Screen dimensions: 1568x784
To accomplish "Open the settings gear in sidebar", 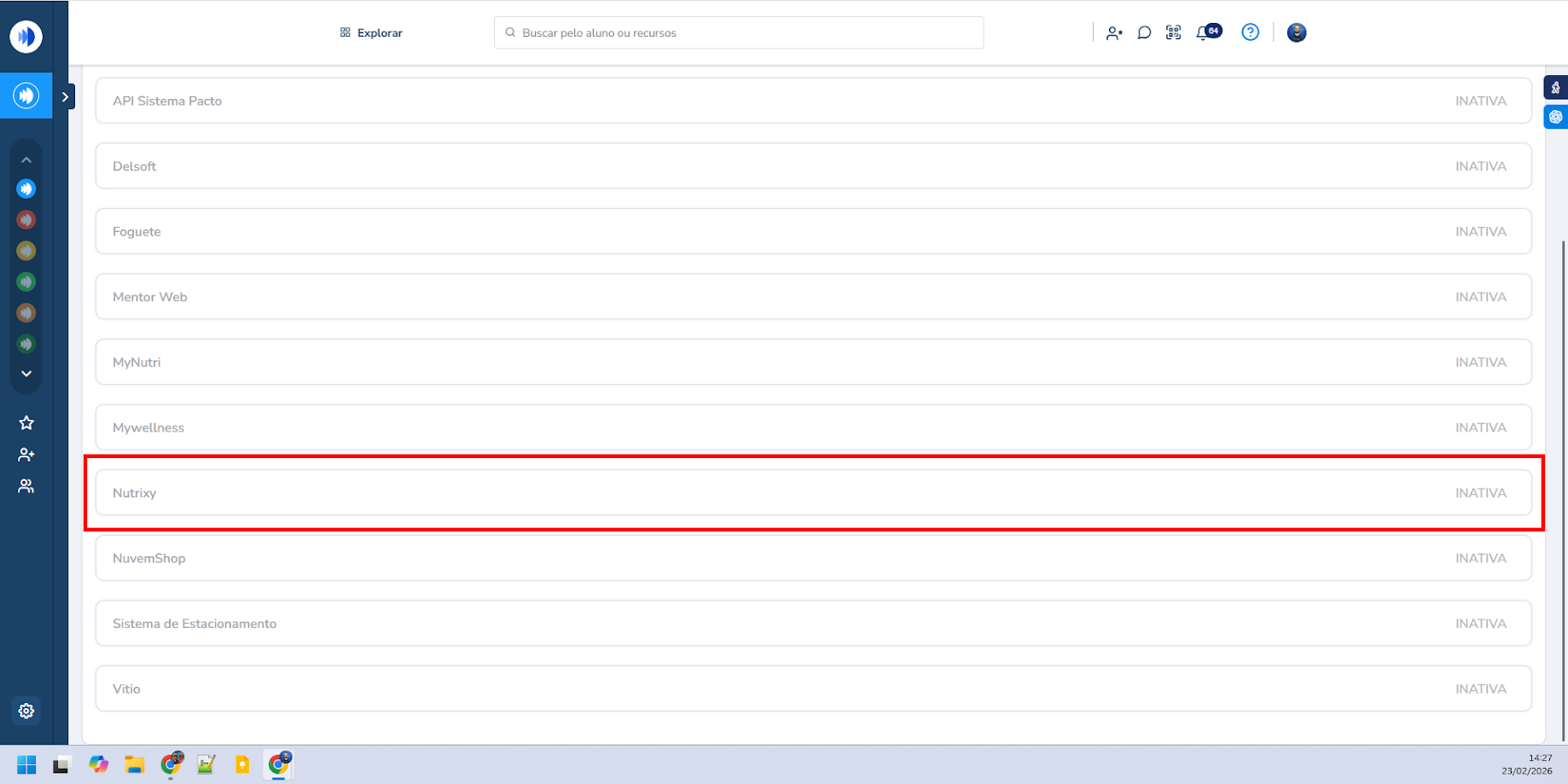I will point(26,711).
